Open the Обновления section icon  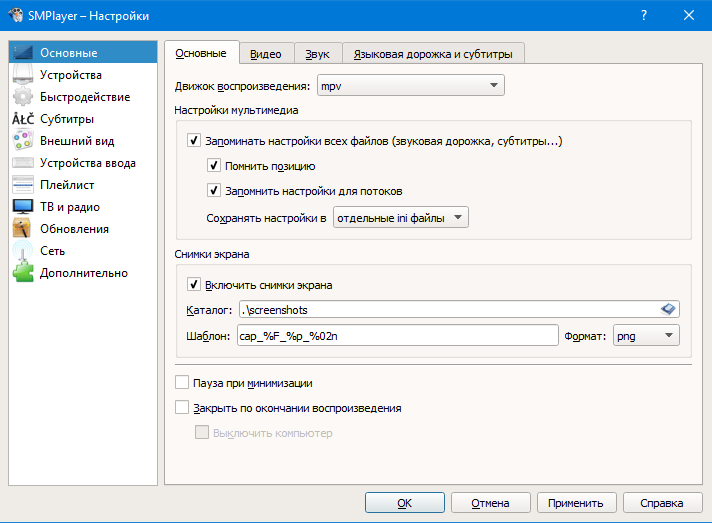[23, 229]
